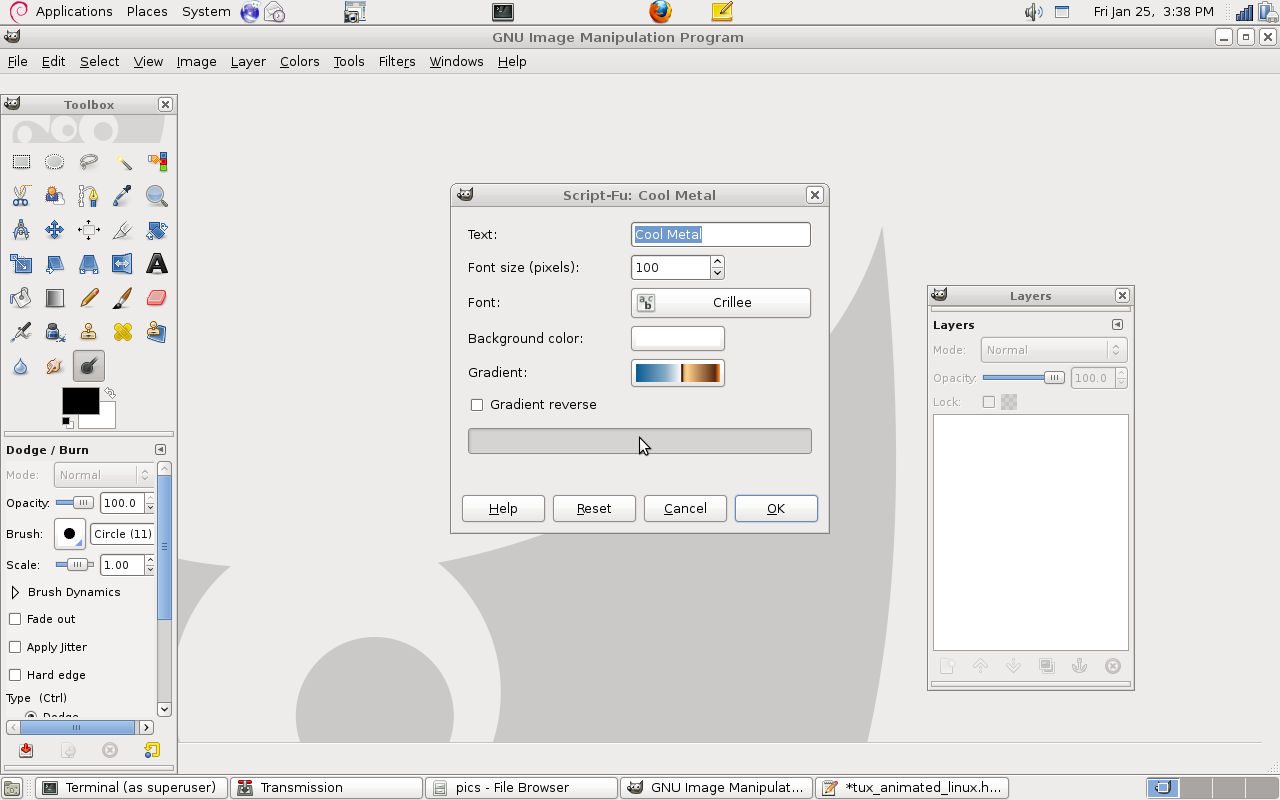
Task: Enable the Gradient reverse checkbox
Action: point(477,405)
